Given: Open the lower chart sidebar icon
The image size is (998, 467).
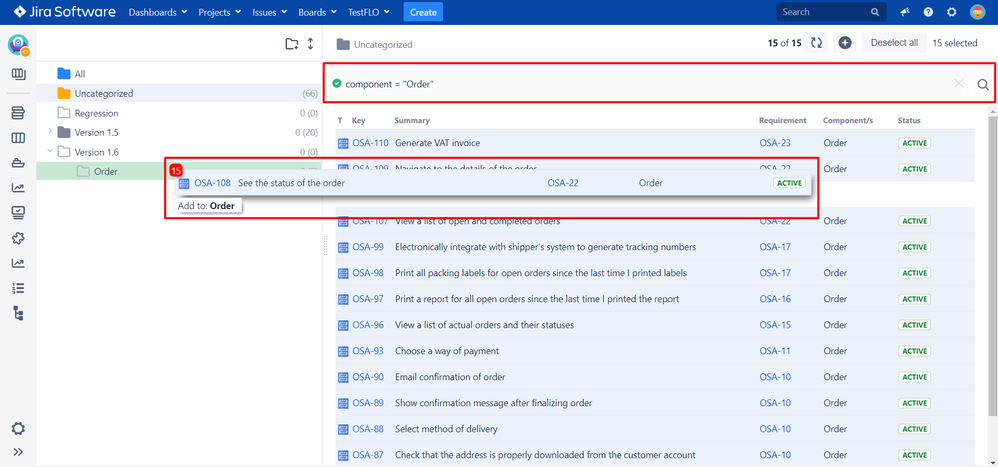Looking at the screenshot, I should point(18,263).
